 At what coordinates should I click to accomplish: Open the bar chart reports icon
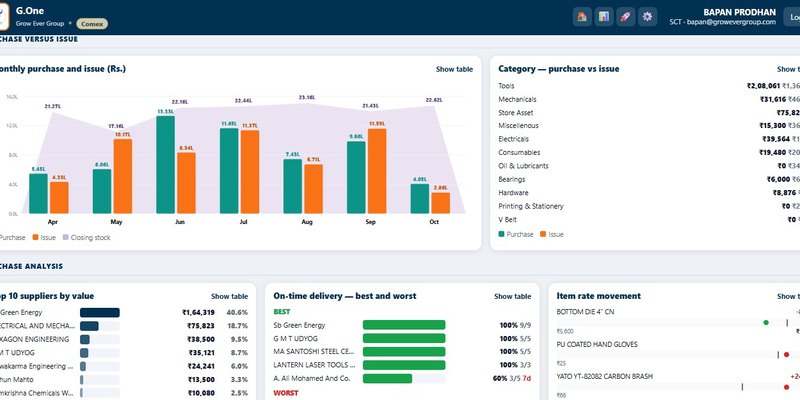pos(604,17)
